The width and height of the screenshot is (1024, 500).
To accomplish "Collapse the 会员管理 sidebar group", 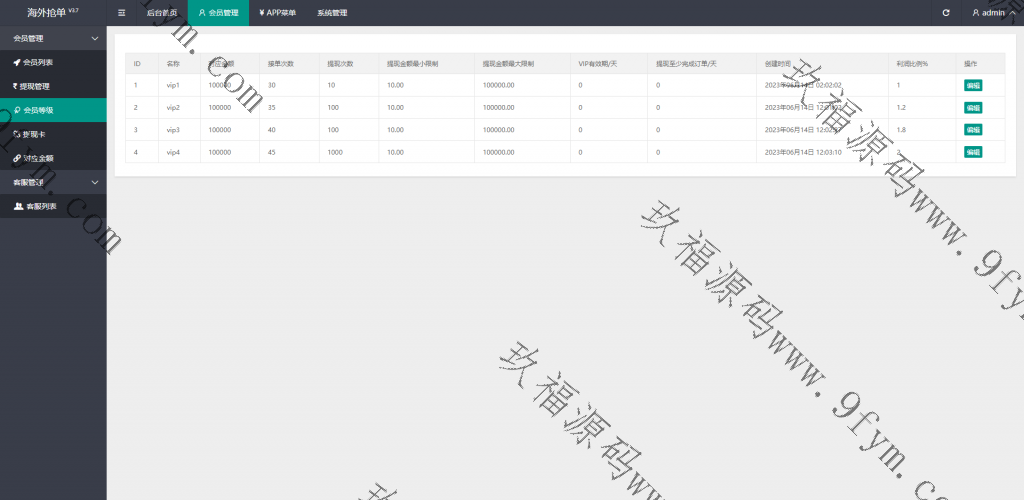I will [95, 38].
